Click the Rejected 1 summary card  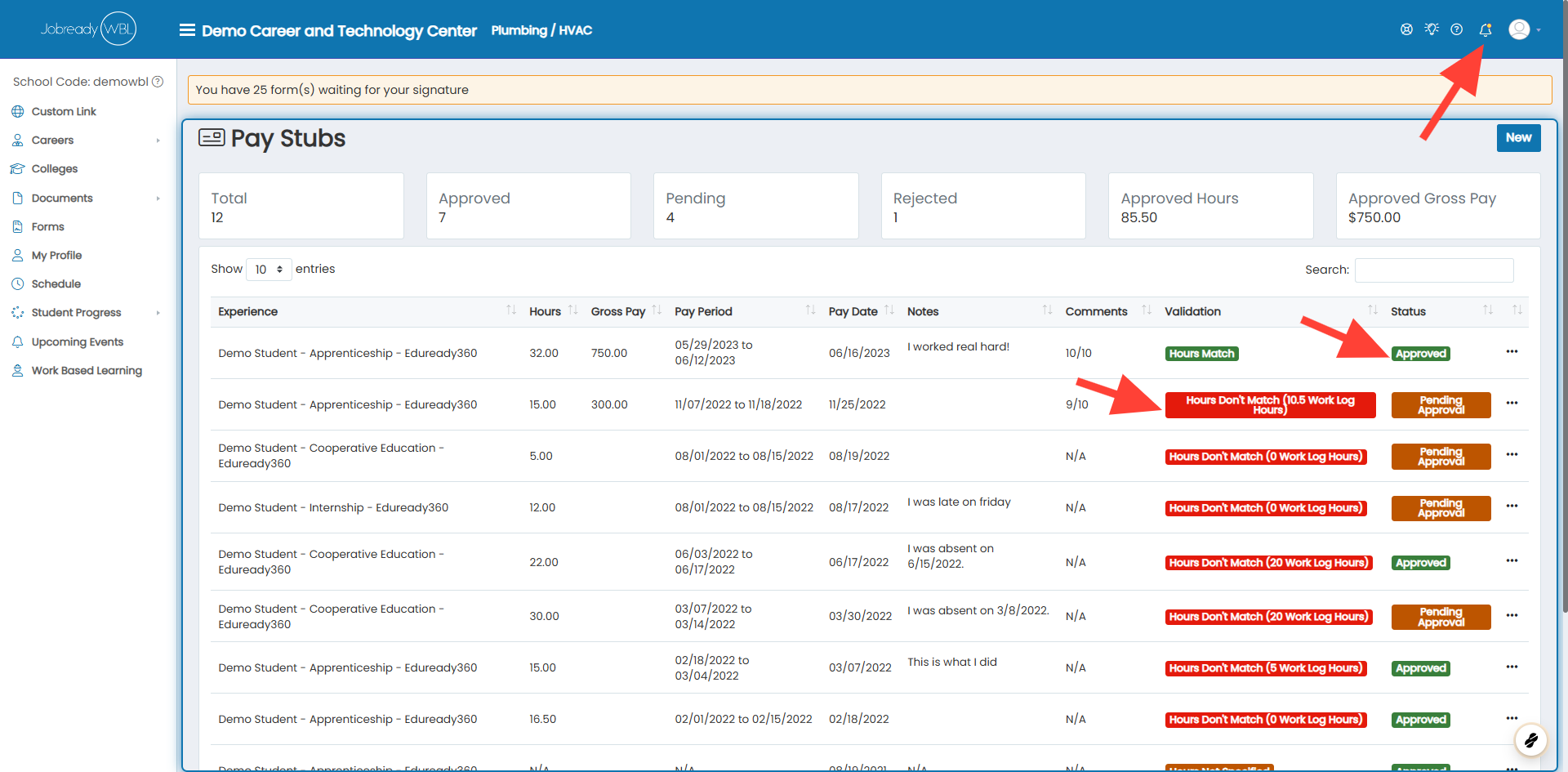point(983,206)
